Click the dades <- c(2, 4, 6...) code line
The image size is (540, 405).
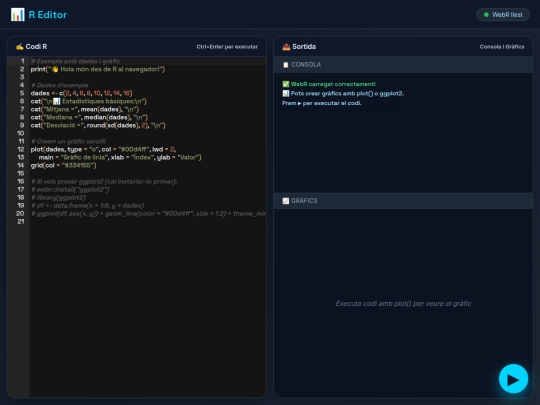coord(81,93)
